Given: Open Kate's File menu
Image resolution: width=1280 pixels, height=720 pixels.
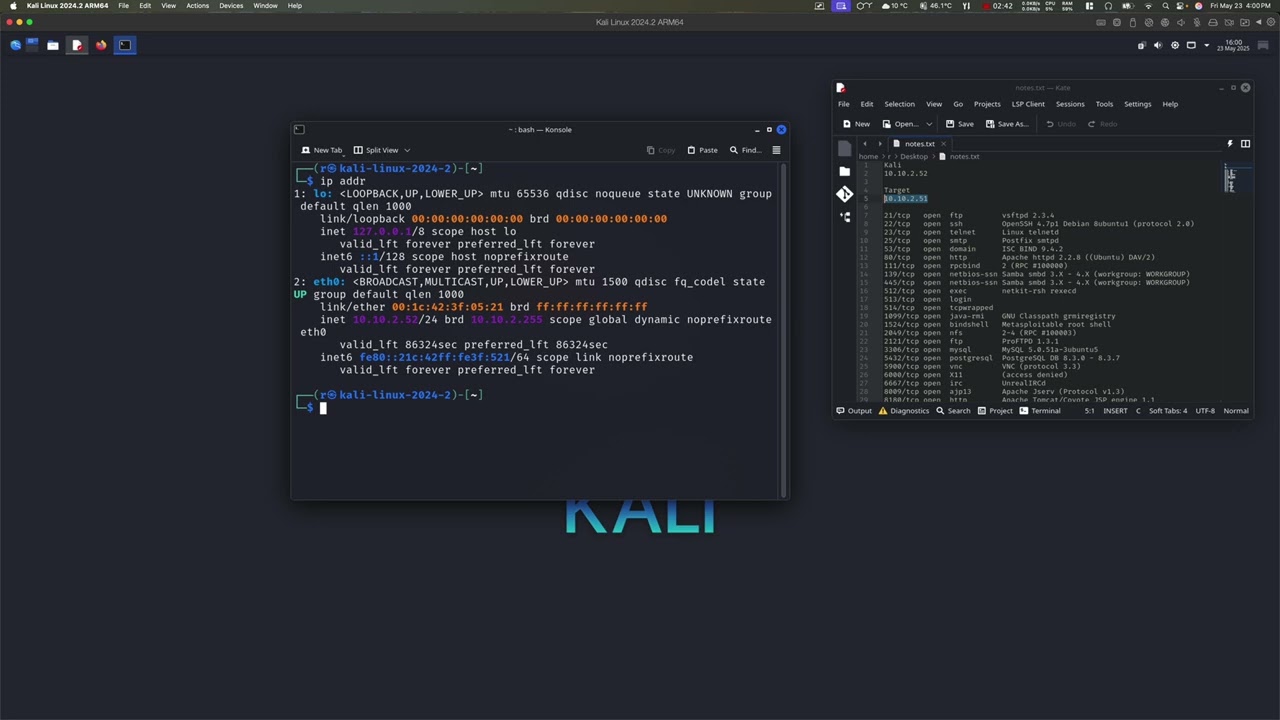Looking at the screenshot, I should (x=844, y=104).
